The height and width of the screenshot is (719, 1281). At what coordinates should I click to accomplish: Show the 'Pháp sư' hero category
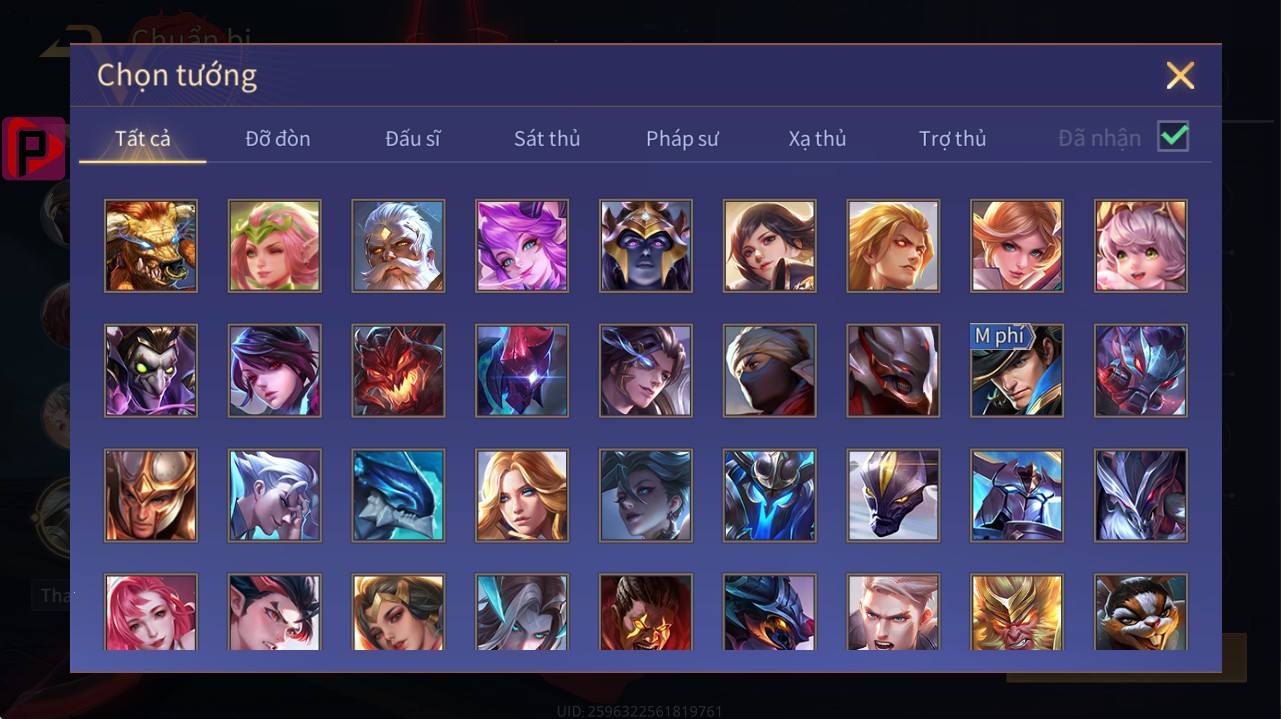682,138
